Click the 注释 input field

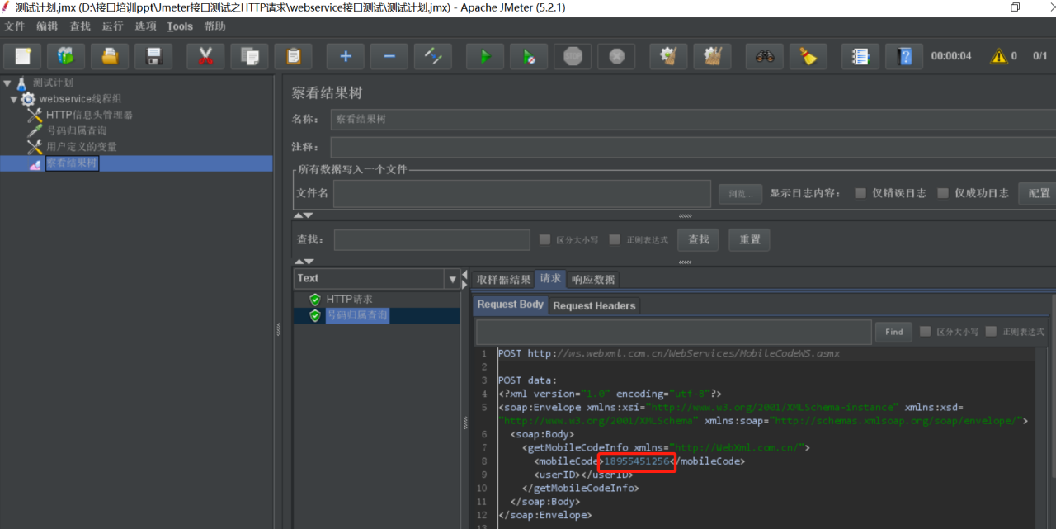(x=693, y=147)
